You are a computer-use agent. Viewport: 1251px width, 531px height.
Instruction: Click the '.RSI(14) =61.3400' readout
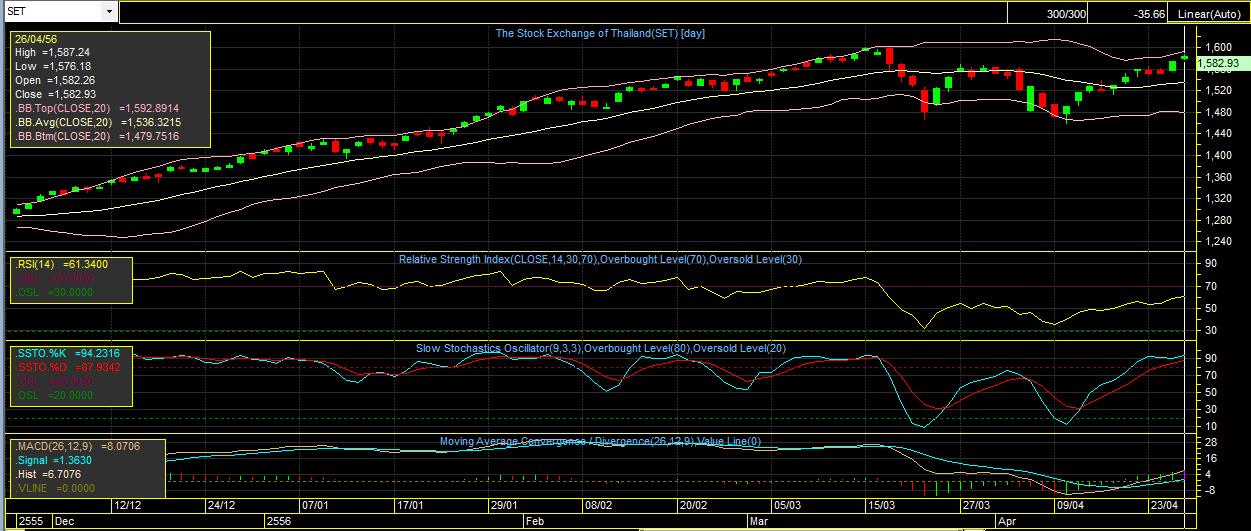(x=61, y=263)
